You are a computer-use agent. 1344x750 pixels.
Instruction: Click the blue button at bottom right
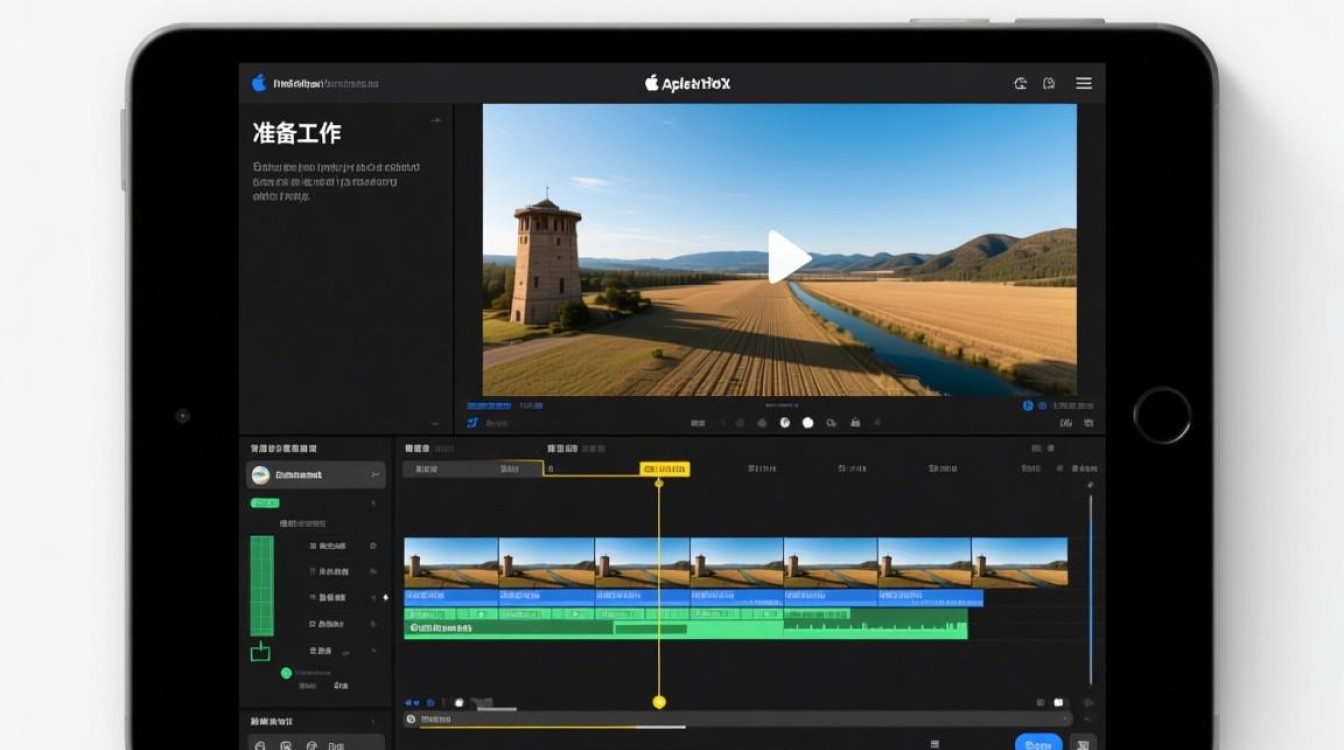pyautogui.click(x=1039, y=743)
